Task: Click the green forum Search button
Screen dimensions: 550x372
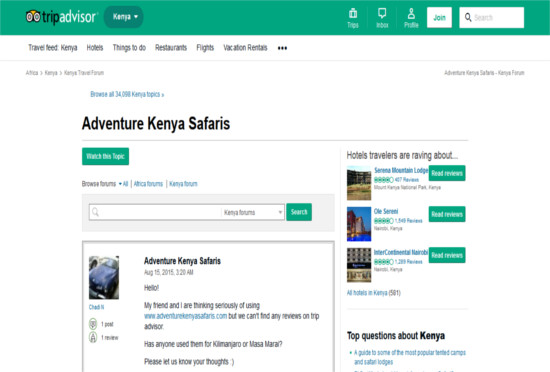Action: [x=299, y=212]
